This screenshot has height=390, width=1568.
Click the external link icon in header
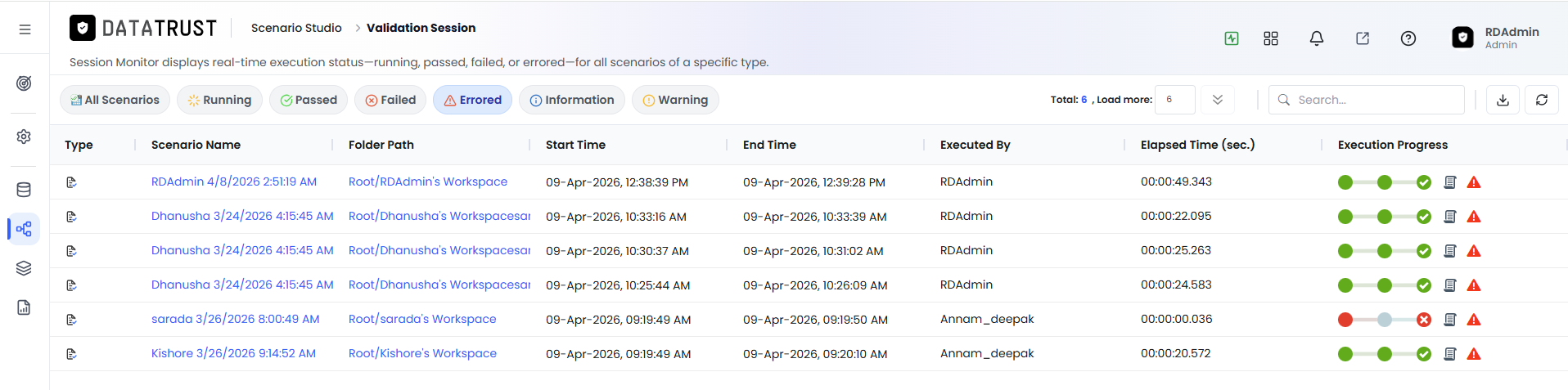1363,38
